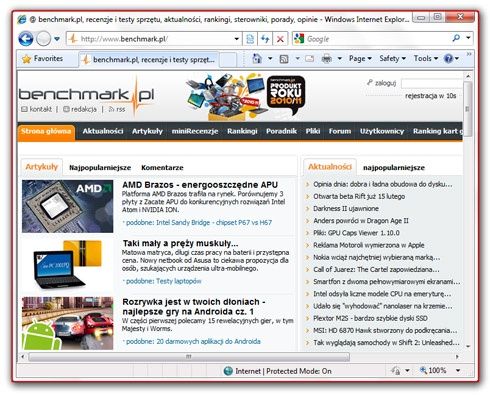490x395 pixels.
Task: Click rejestracja w 10s link
Action: 431,96
